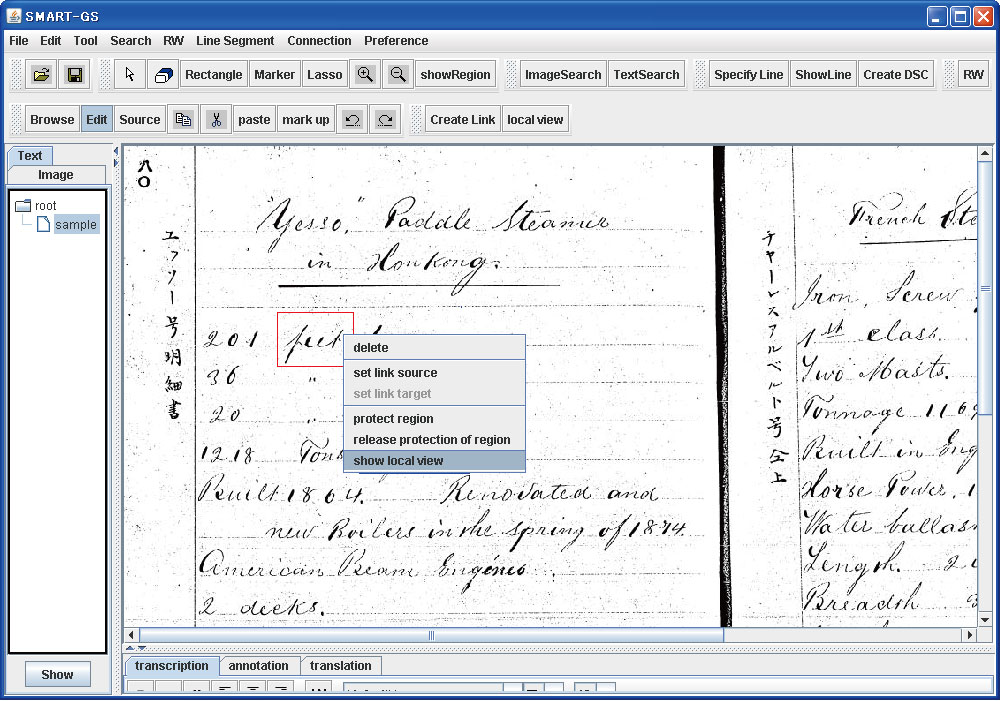Click the scissors cut icon

pyautogui.click(x=215, y=120)
